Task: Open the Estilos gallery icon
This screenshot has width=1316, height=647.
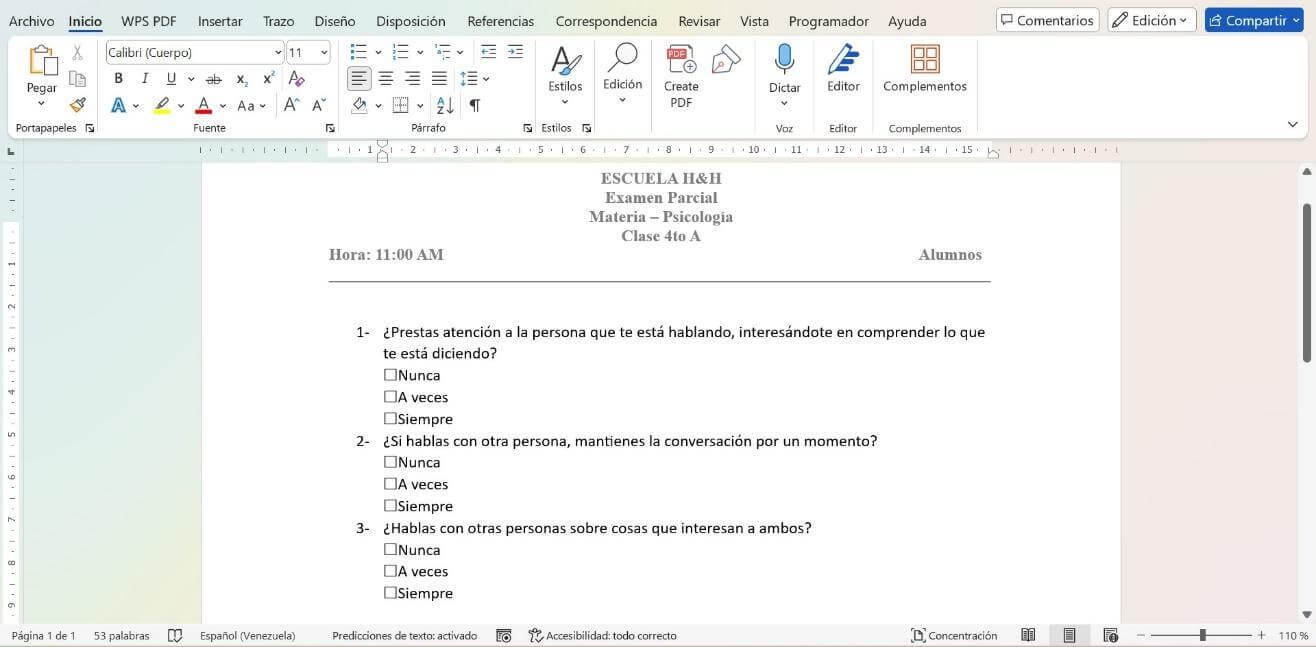Action: pyautogui.click(x=565, y=63)
